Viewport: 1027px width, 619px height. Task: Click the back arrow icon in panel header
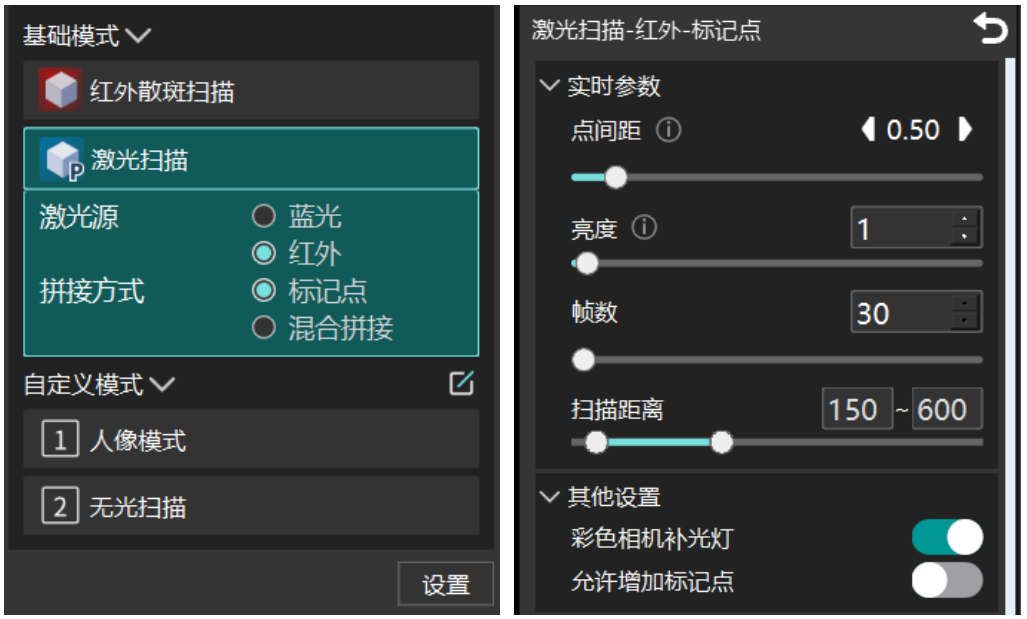pyautogui.click(x=990, y=29)
